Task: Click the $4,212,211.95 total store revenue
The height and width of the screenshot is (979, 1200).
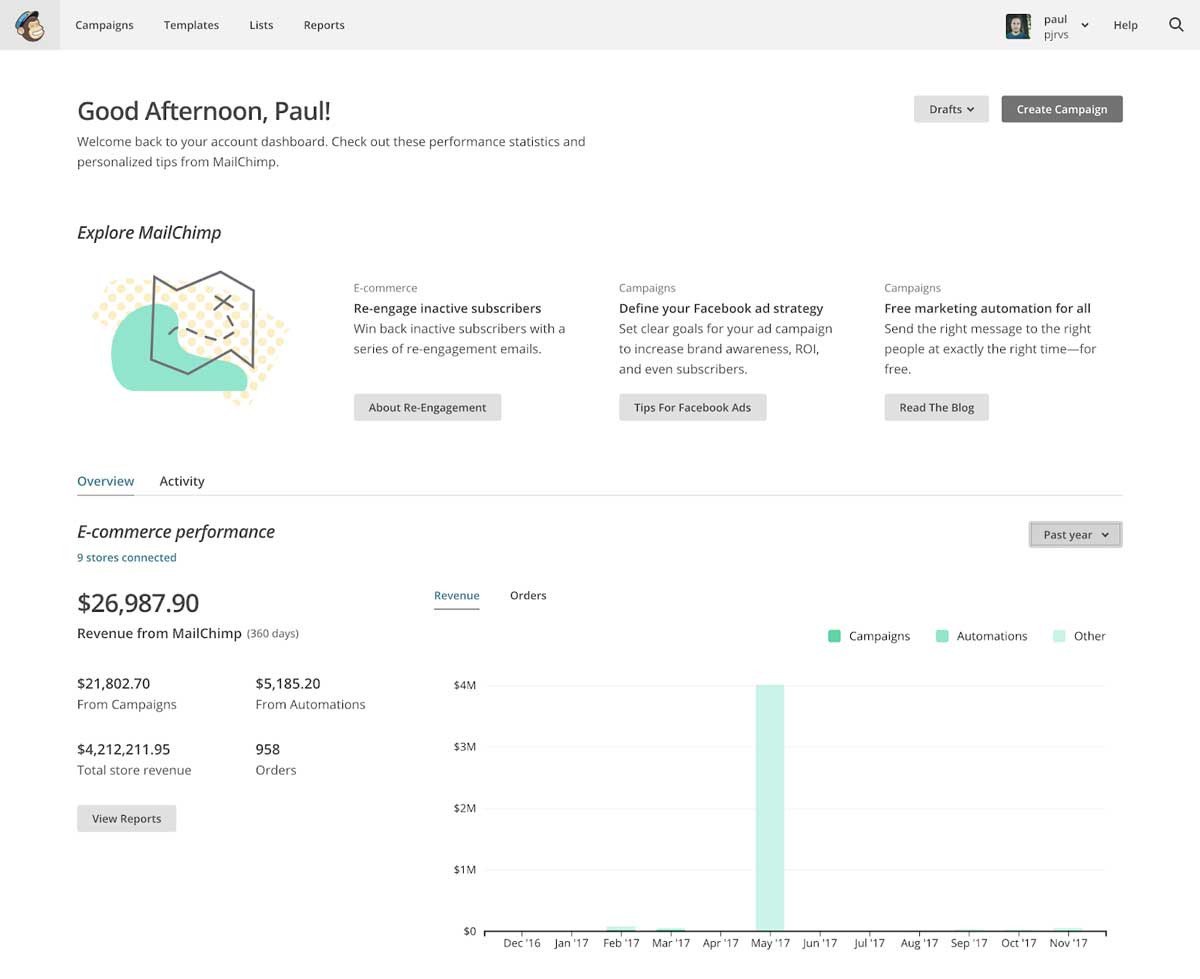Action: click(124, 749)
